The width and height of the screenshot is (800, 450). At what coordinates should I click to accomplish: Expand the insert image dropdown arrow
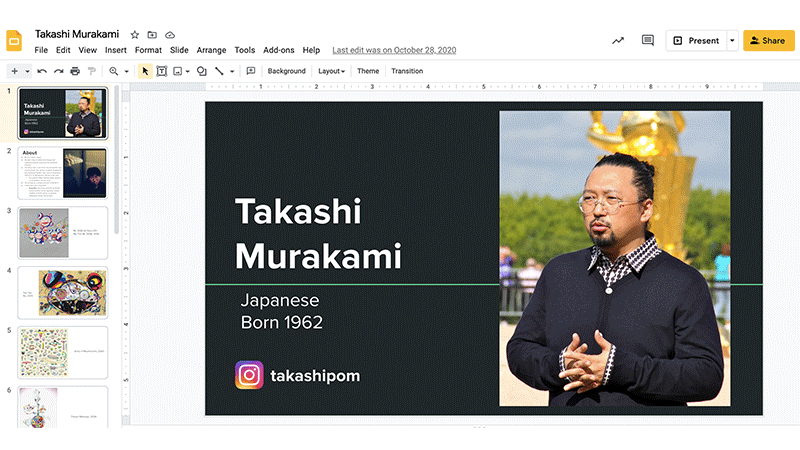click(x=188, y=71)
